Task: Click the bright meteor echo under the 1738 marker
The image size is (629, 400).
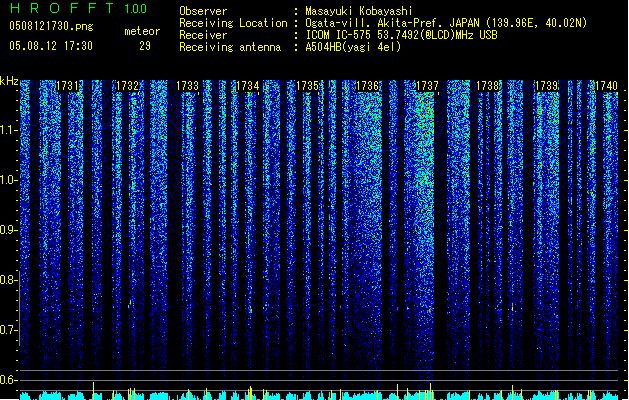Action: [512, 307]
